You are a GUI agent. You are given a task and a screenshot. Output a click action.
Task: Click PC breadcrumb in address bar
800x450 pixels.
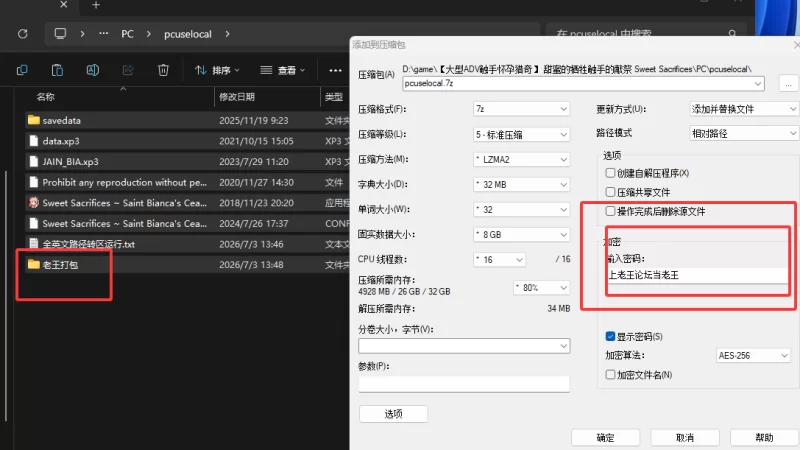pos(127,34)
